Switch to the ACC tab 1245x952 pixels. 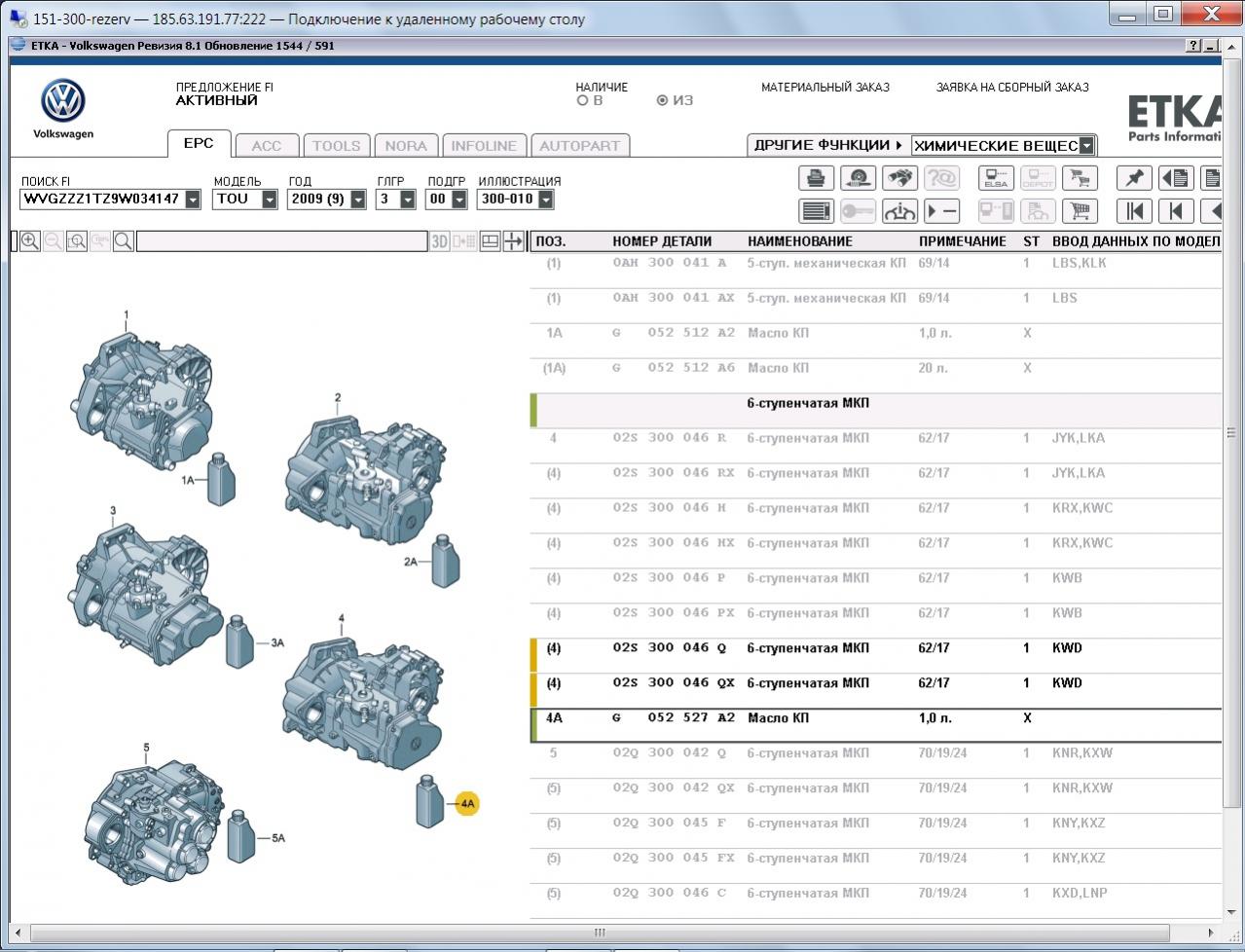tap(266, 146)
